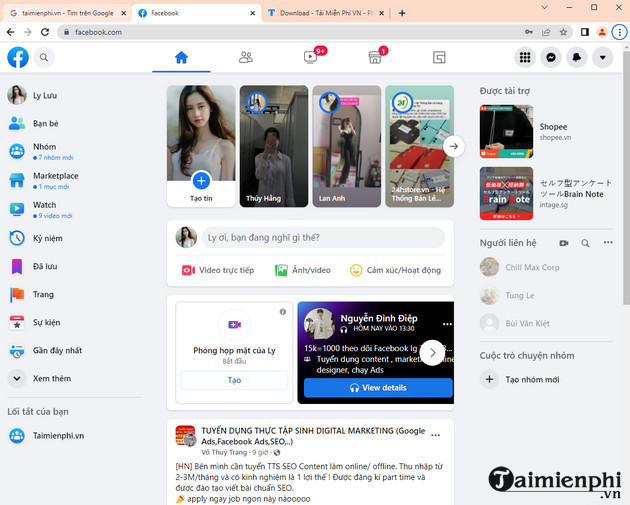Click Cảm xúc/Hoạt động button

click(x=395, y=270)
